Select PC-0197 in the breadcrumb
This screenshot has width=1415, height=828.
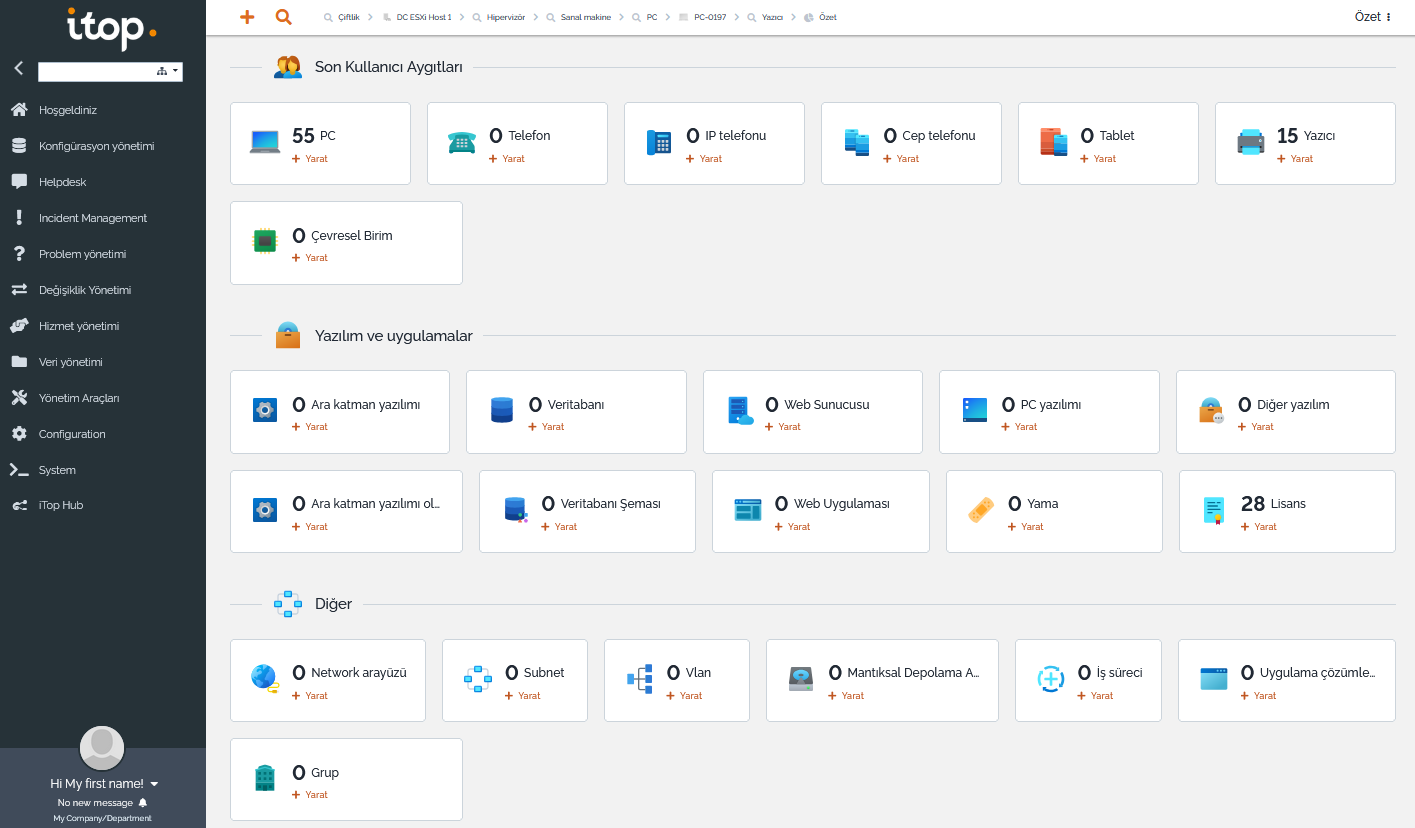[709, 18]
